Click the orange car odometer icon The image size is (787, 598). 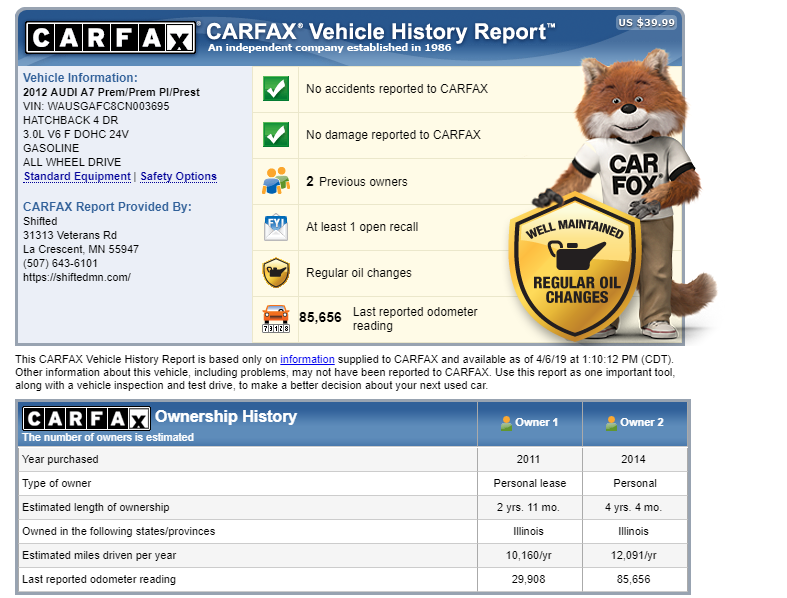point(276,319)
